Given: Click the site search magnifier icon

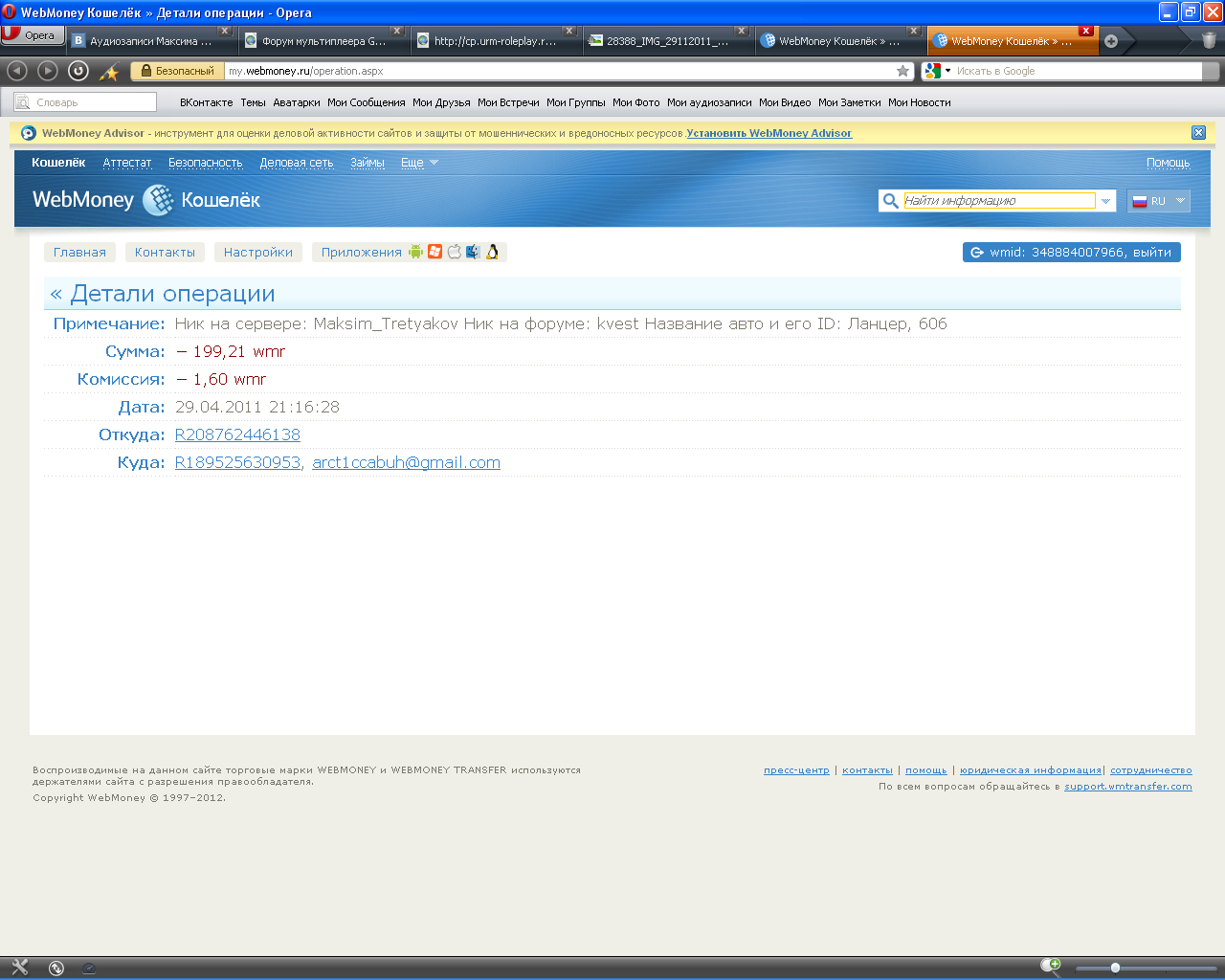Looking at the screenshot, I should pyautogui.click(x=890, y=201).
